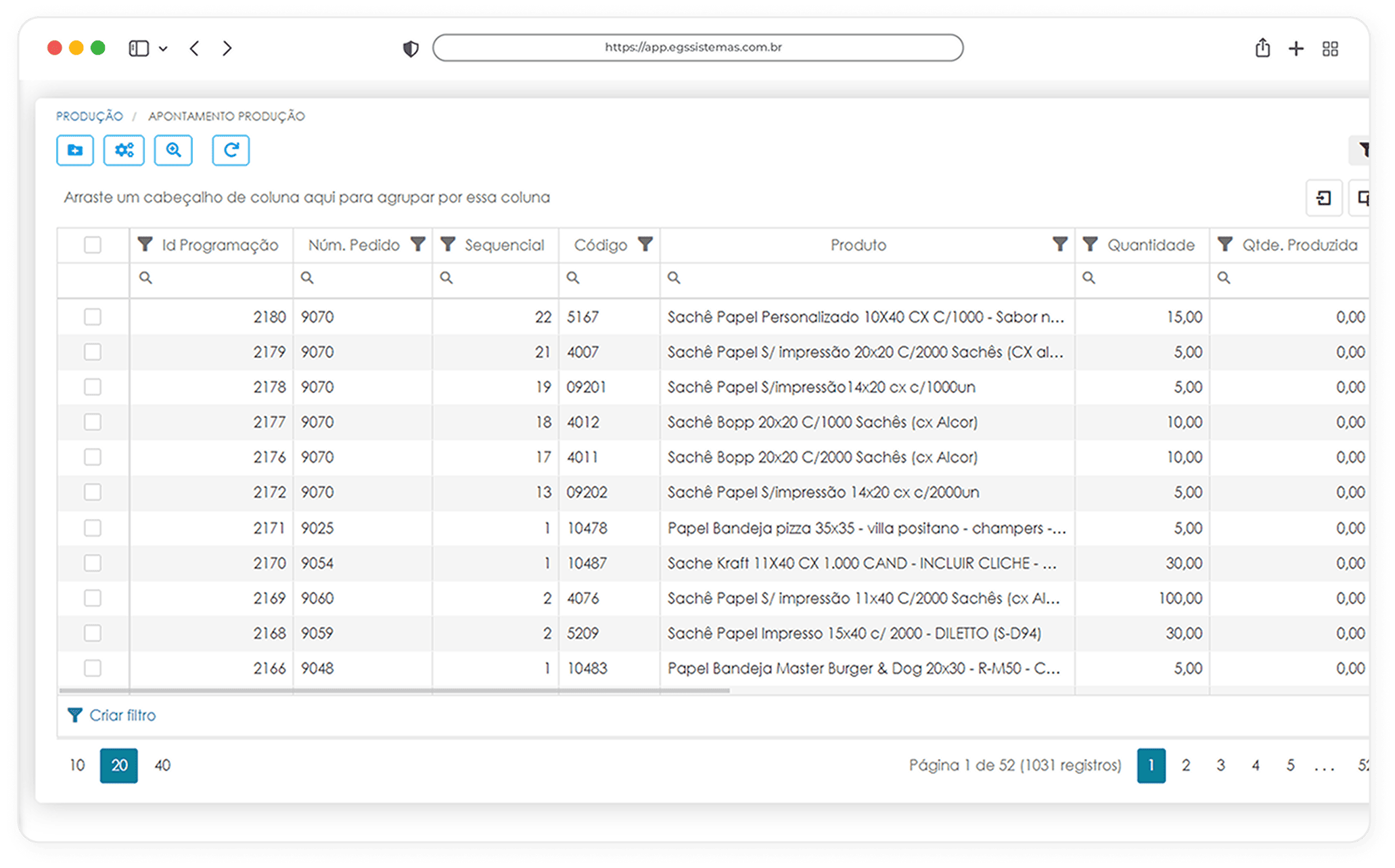
Task: Tick checkbox for row 2177
Action: (x=93, y=422)
